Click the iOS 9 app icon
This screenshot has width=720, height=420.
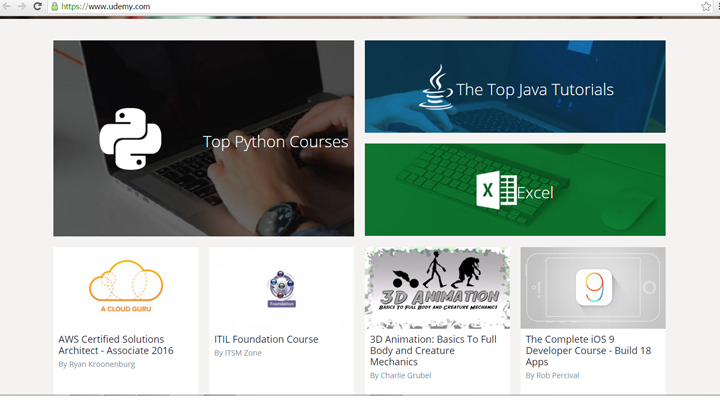[x=594, y=287]
